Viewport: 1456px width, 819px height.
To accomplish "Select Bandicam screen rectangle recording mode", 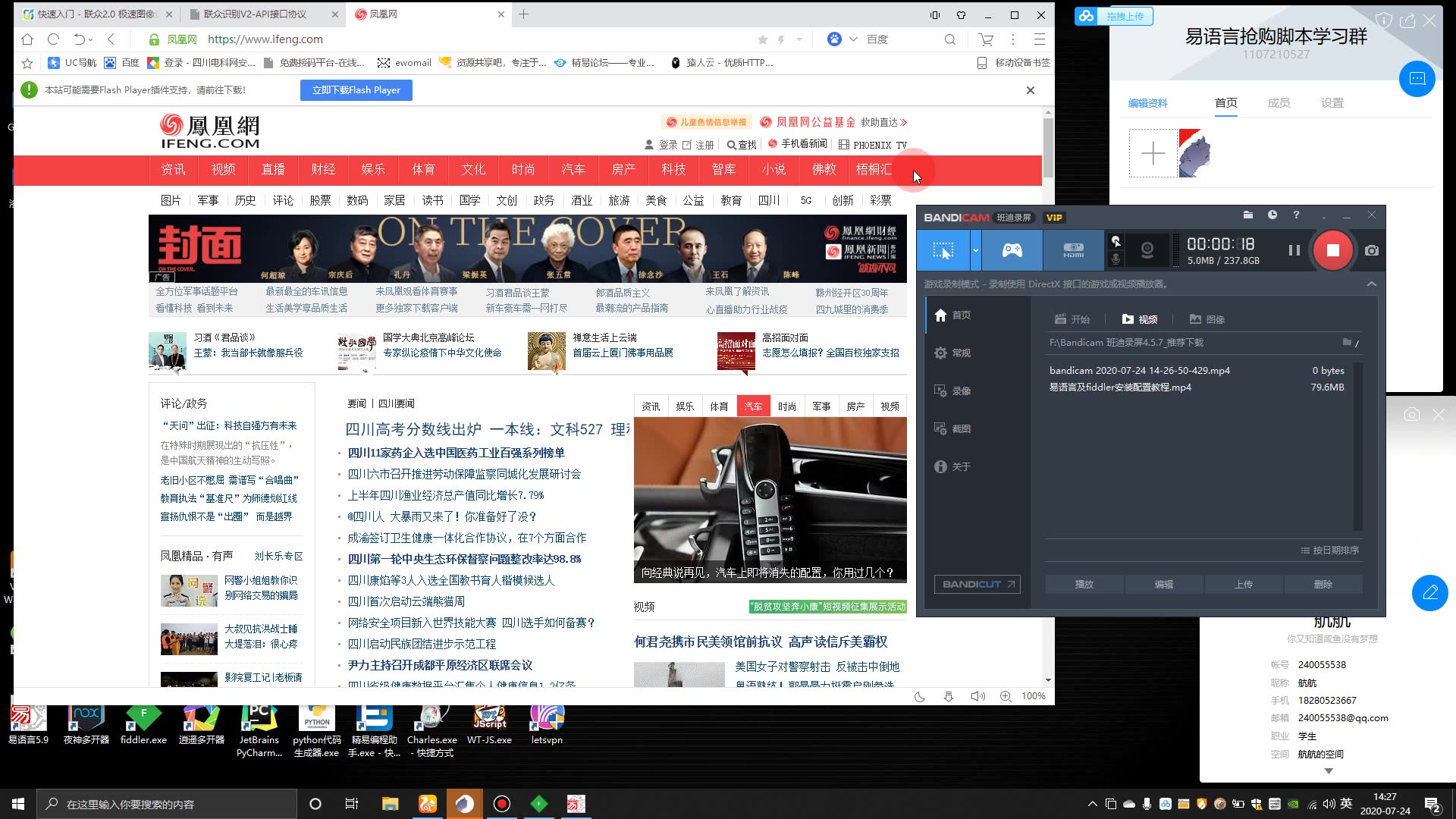I will click(943, 250).
